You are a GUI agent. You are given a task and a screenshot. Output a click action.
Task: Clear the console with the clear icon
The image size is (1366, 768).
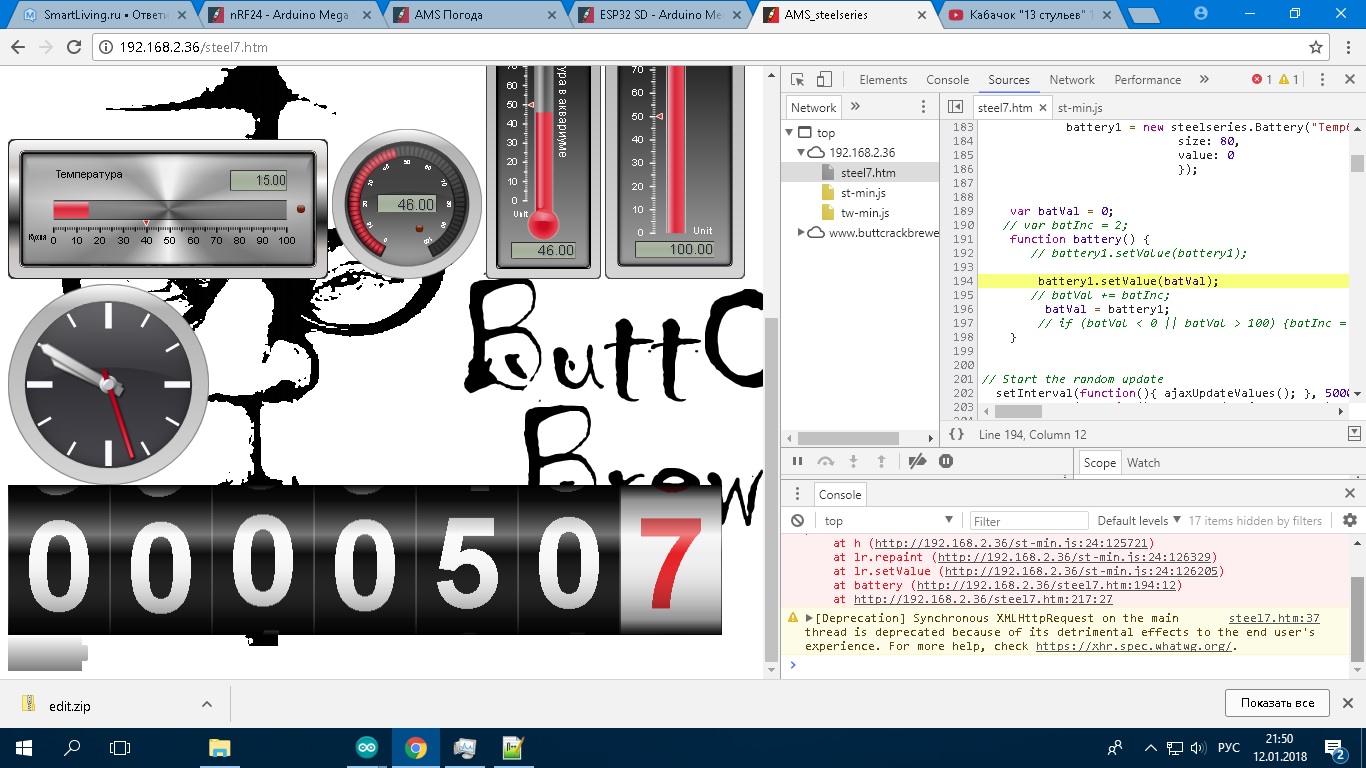797,521
